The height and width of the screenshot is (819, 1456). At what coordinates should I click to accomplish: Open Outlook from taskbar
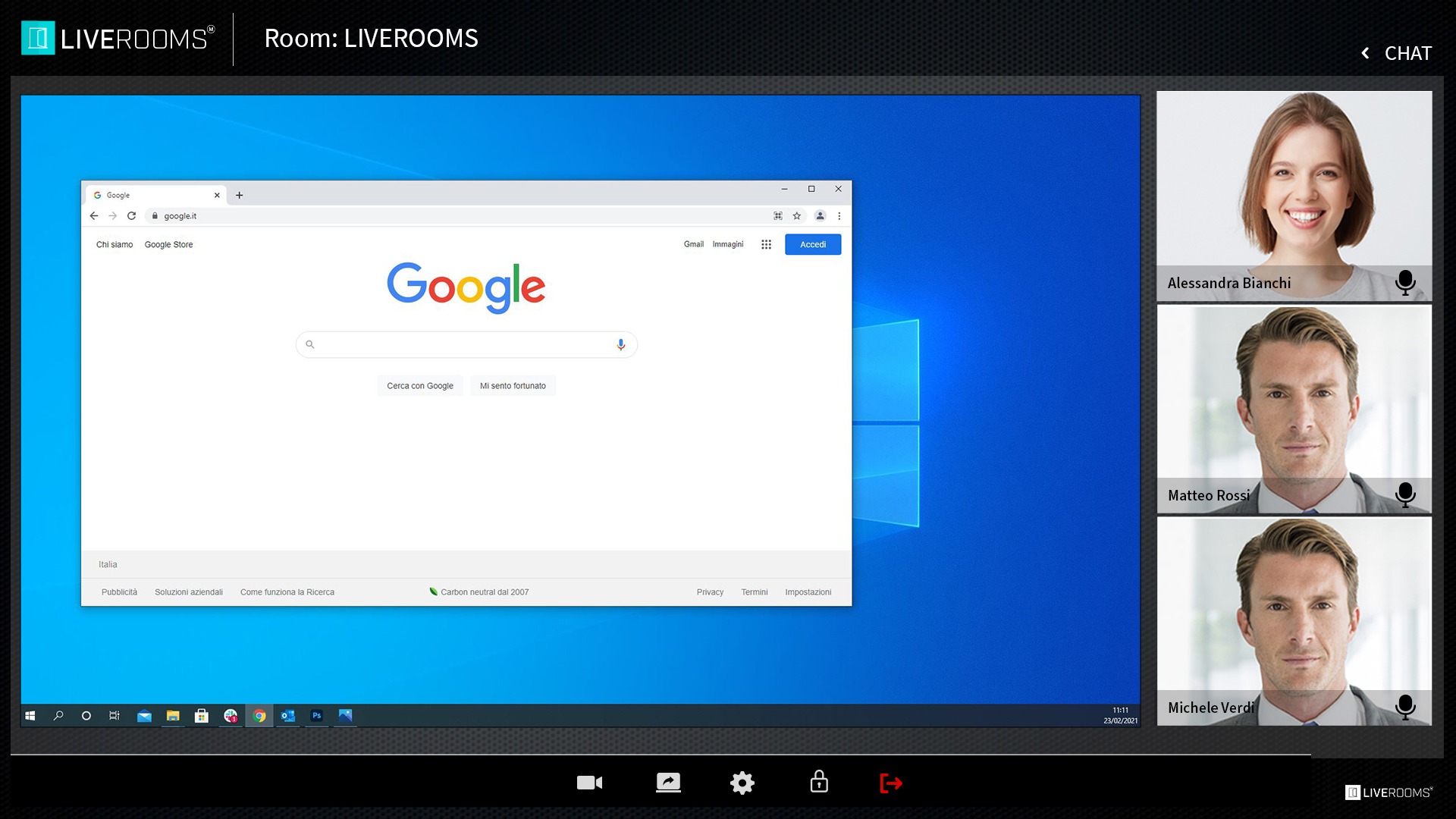[288, 716]
